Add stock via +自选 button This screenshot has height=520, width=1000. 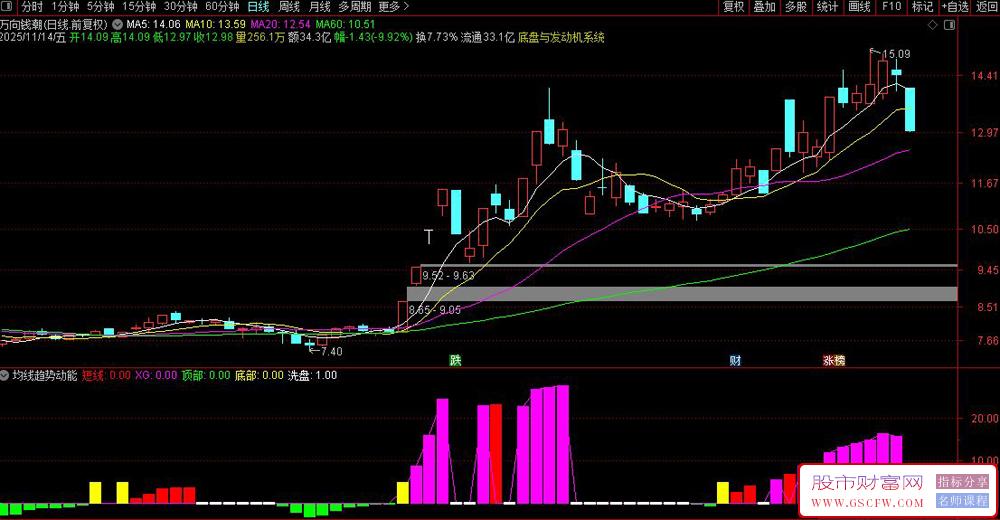[955, 7]
